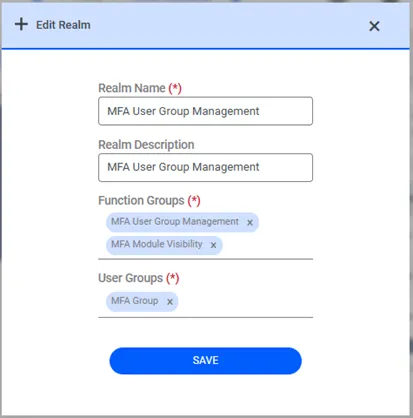Remove the MFA Group chip
Viewport: 413px width, 418px height.
[x=170, y=302]
